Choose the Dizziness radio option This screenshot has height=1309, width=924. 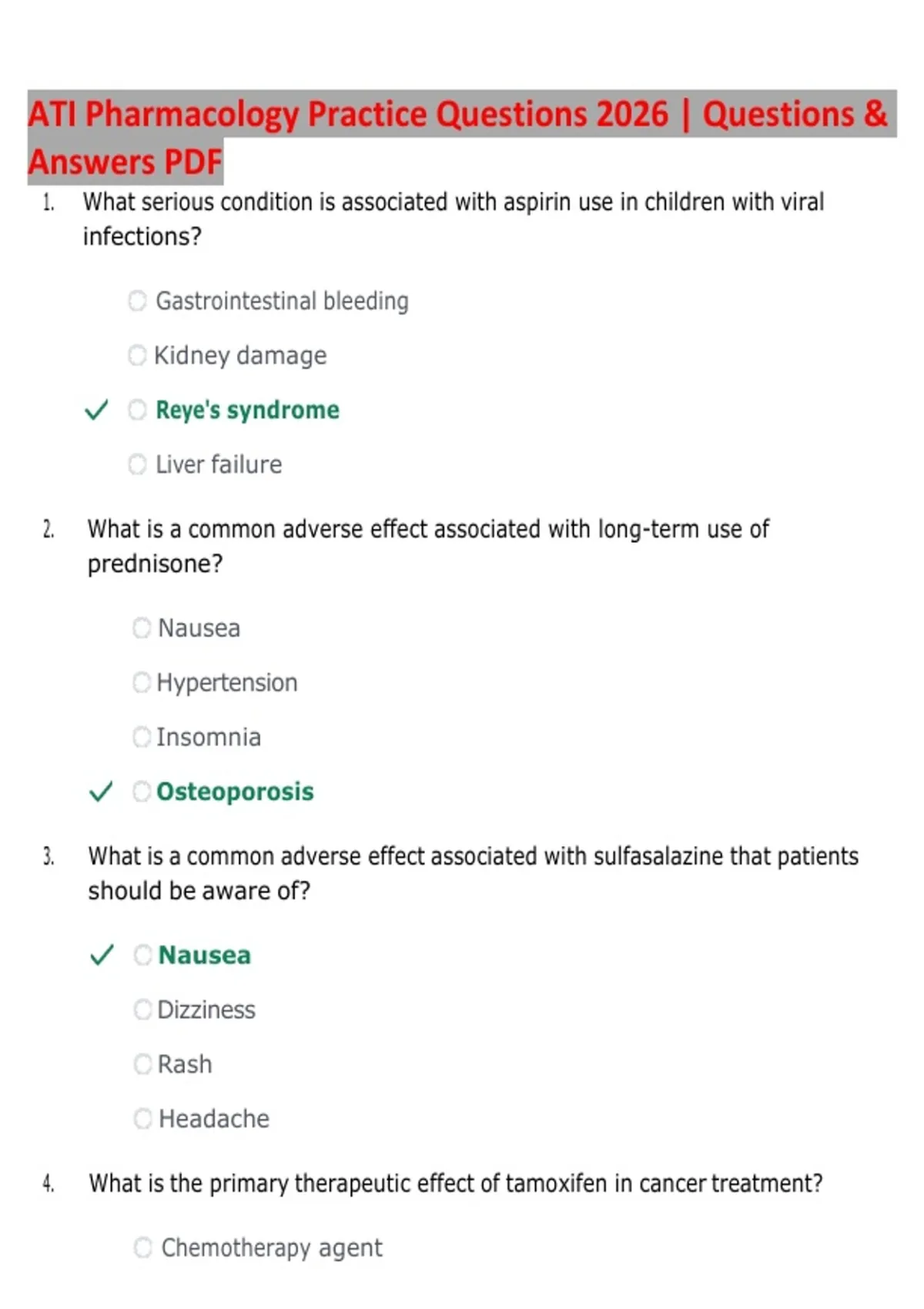143,1009
